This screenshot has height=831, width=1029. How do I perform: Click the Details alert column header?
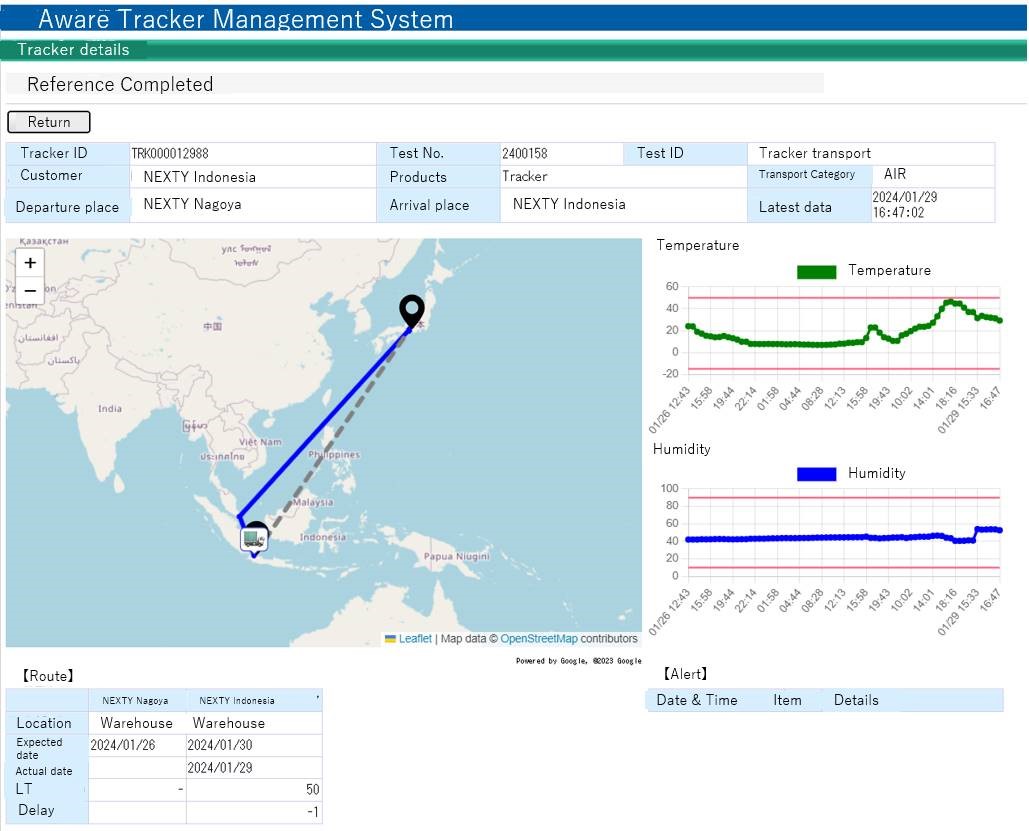[x=856, y=700]
